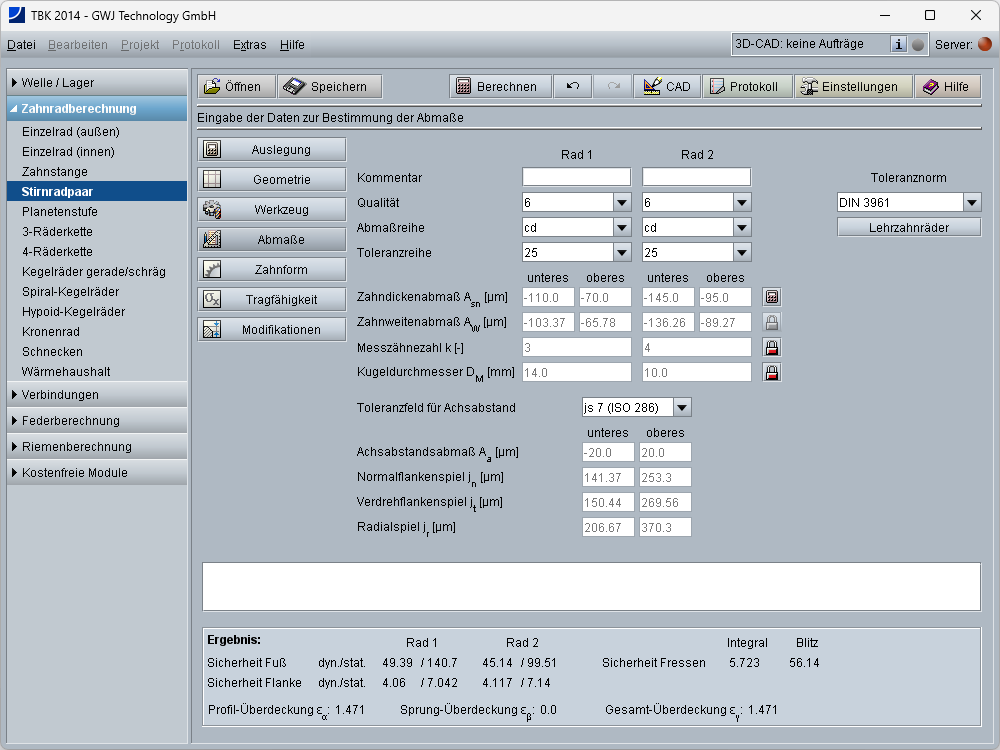Viewport: 1000px width, 750px height.
Task: Click the Rad 1 Kommentar field
Action: [x=576, y=177]
